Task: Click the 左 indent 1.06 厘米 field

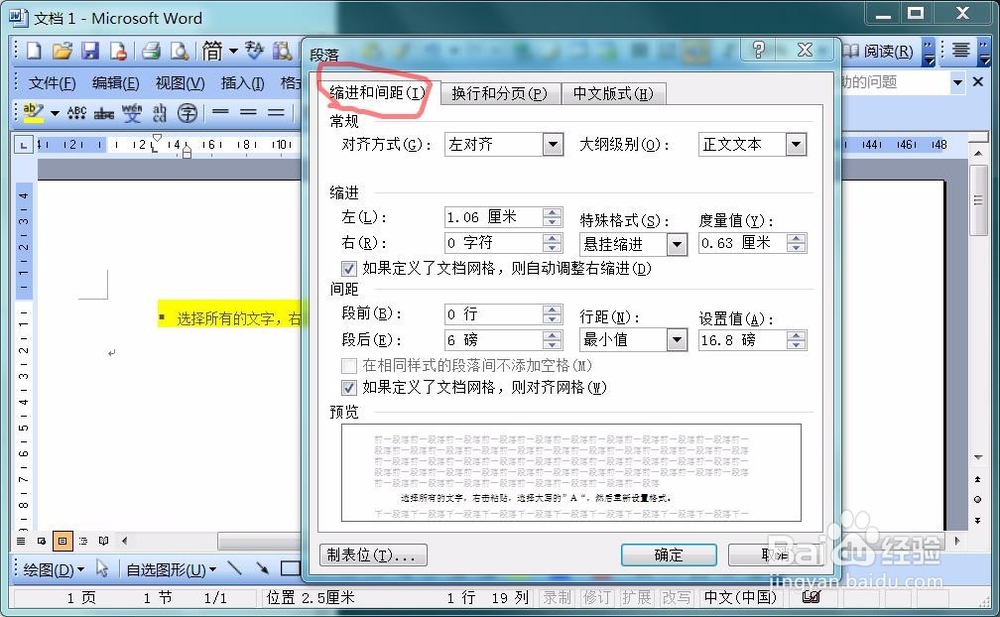Action: 494,217
